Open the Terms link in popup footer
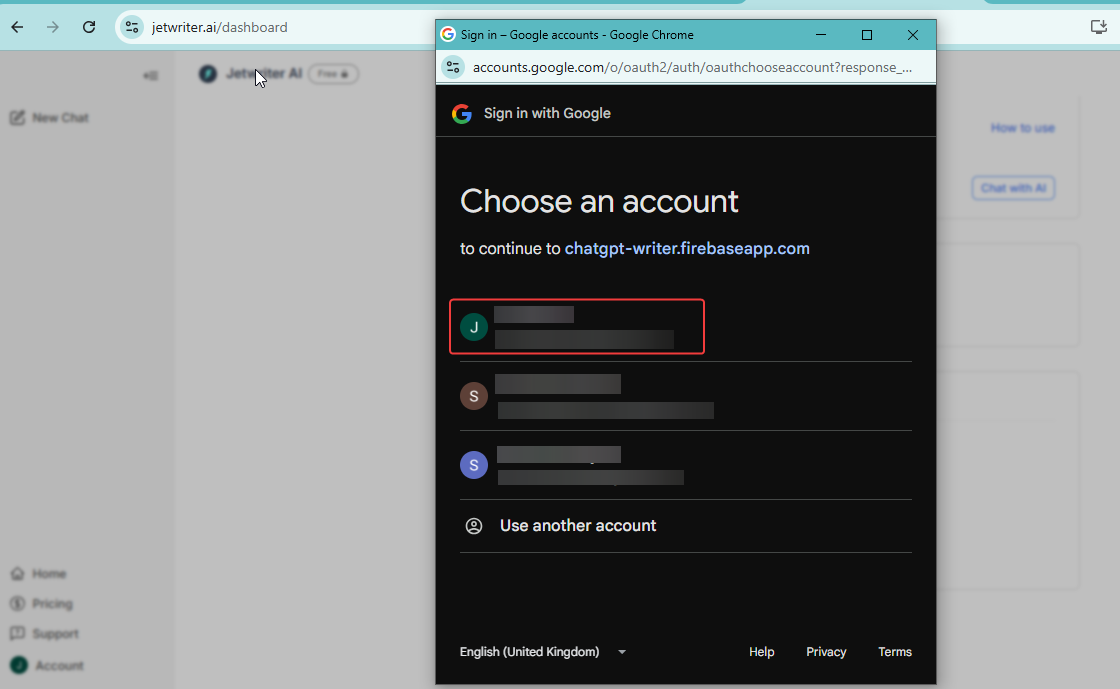The width and height of the screenshot is (1120, 689). 895,652
